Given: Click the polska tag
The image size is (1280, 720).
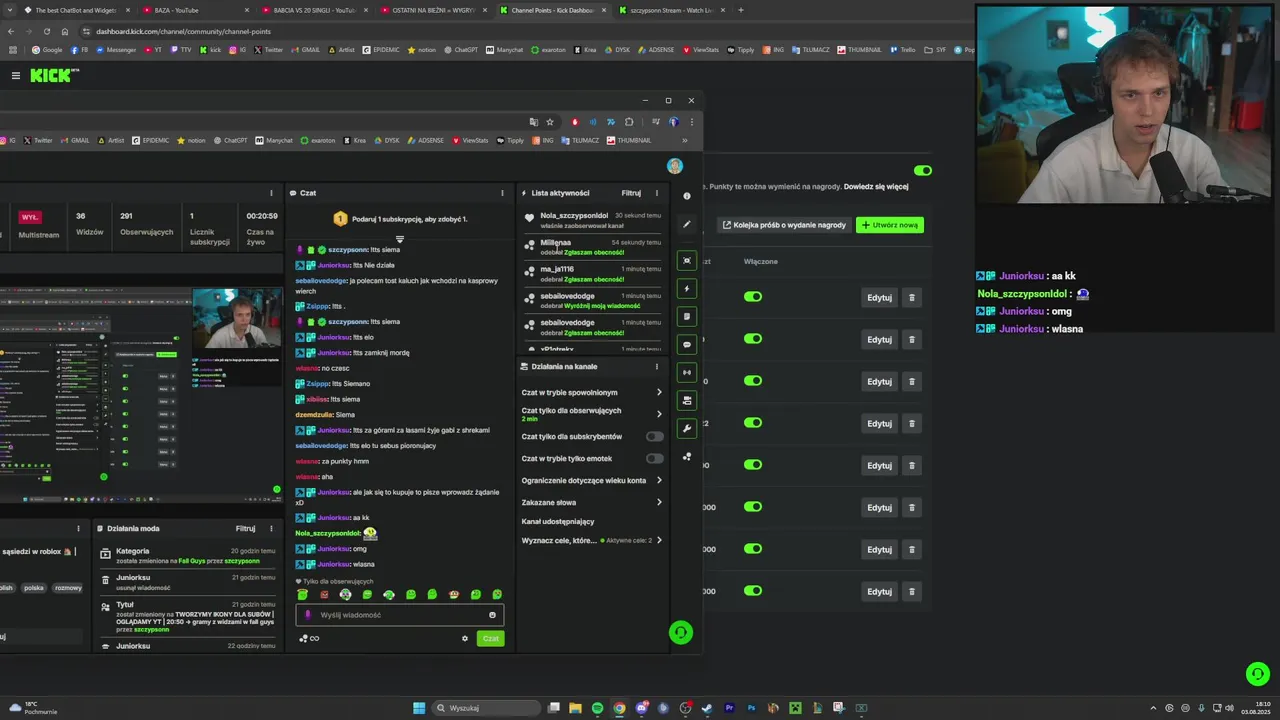Looking at the screenshot, I should click(x=34, y=588).
